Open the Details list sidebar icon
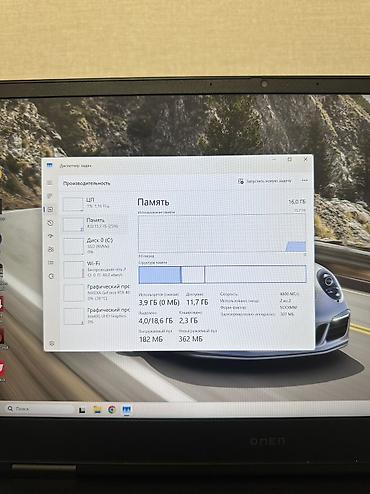Screen dimensions: 370x494 [51, 263]
